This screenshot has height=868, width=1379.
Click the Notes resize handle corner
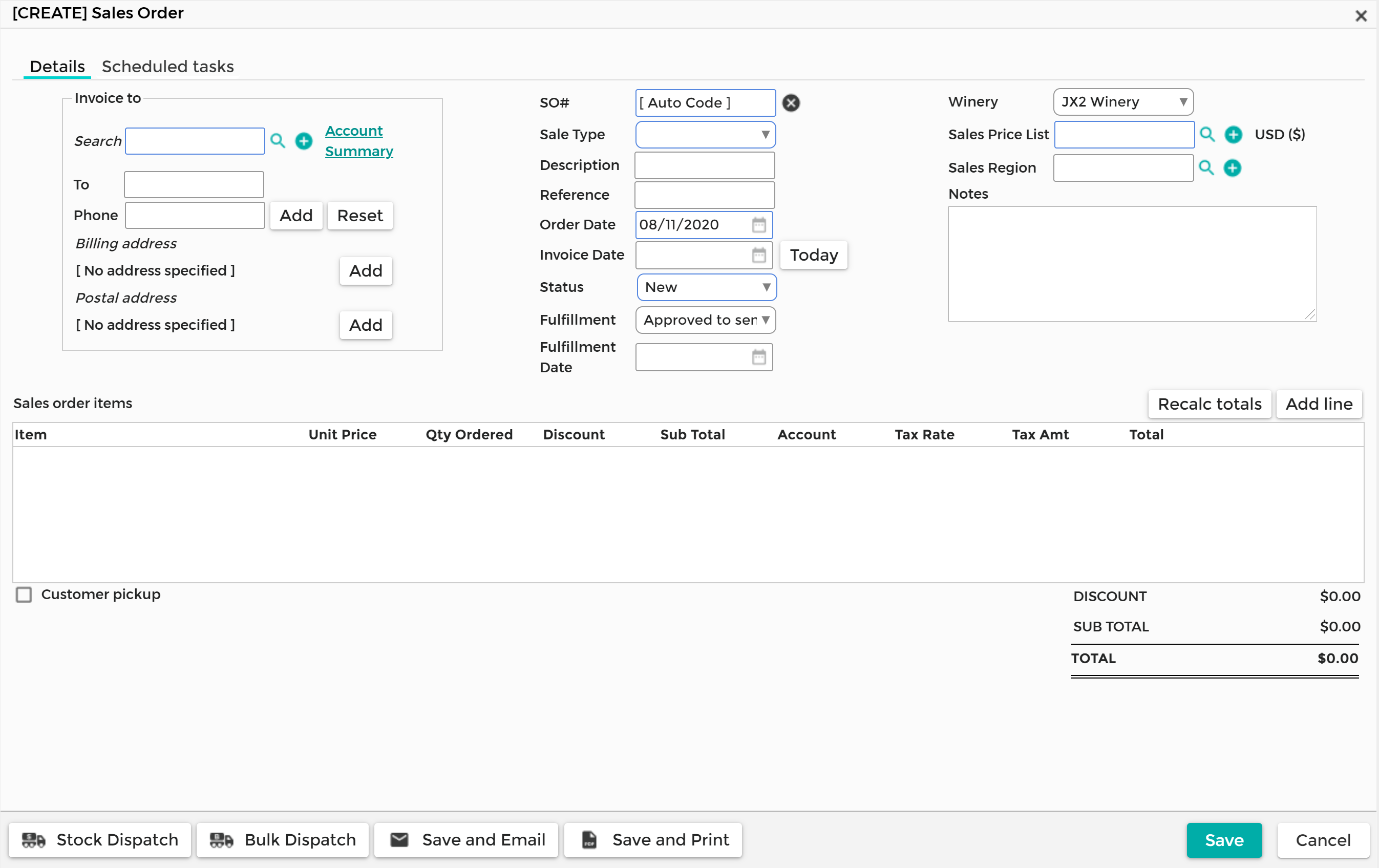[x=1310, y=314]
